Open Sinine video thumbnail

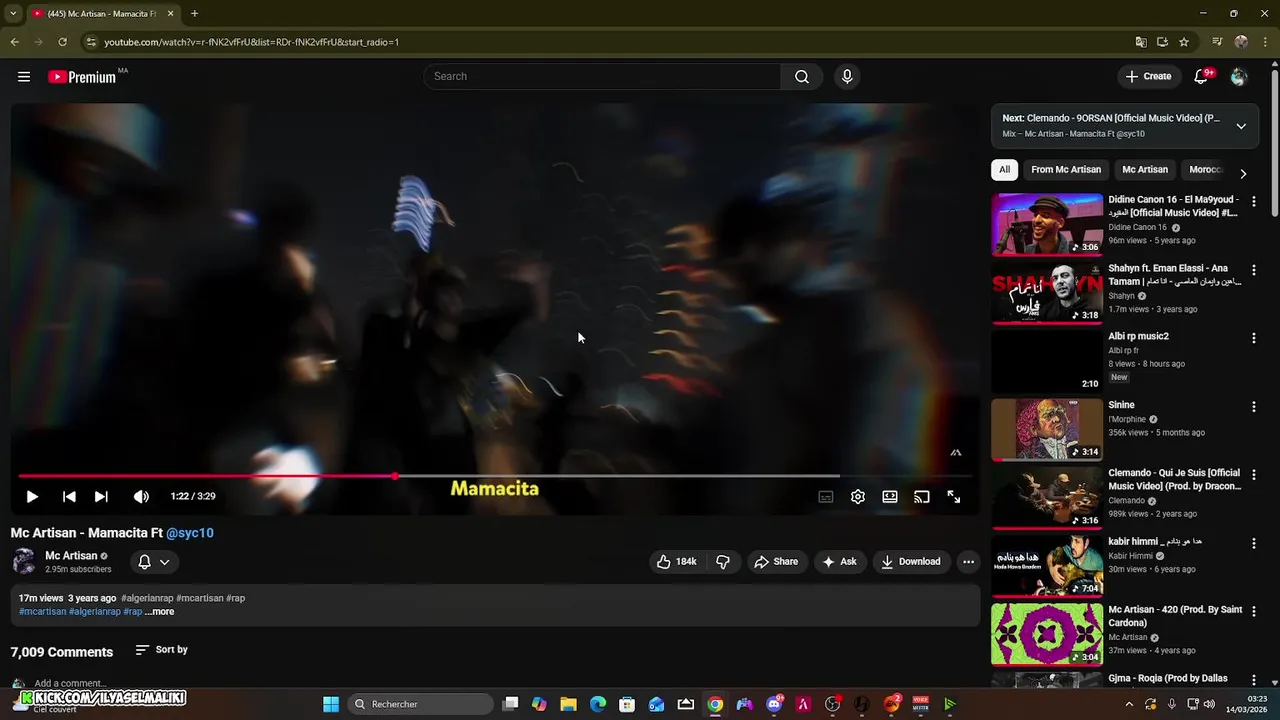(x=1047, y=430)
